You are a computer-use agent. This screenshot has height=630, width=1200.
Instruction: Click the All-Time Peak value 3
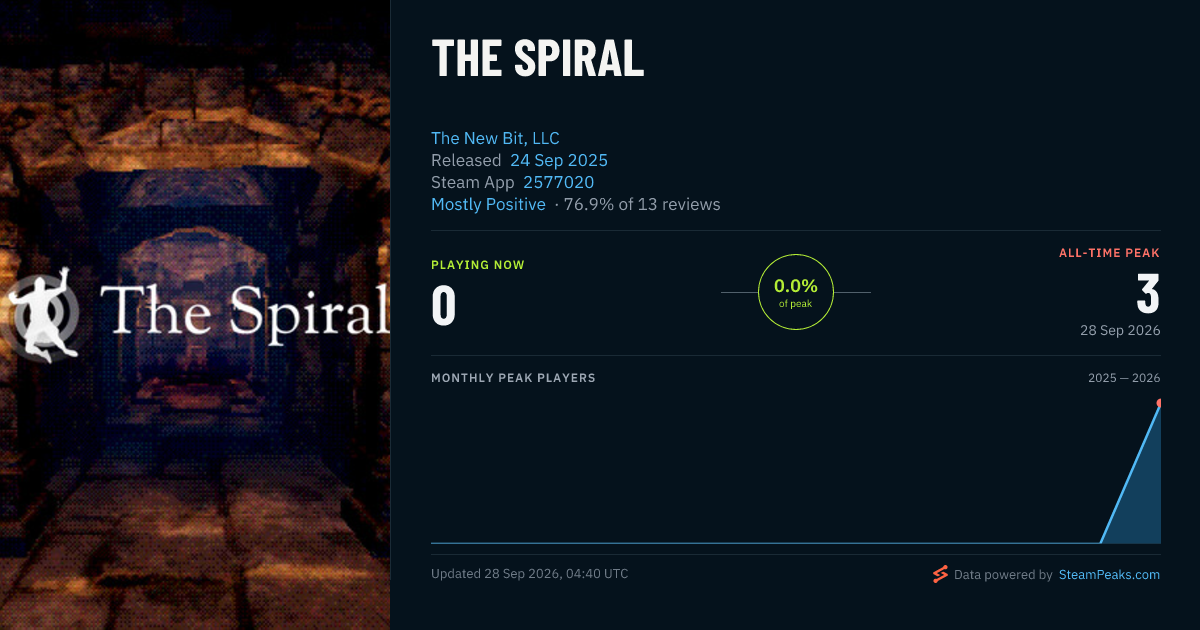(1148, 295)
